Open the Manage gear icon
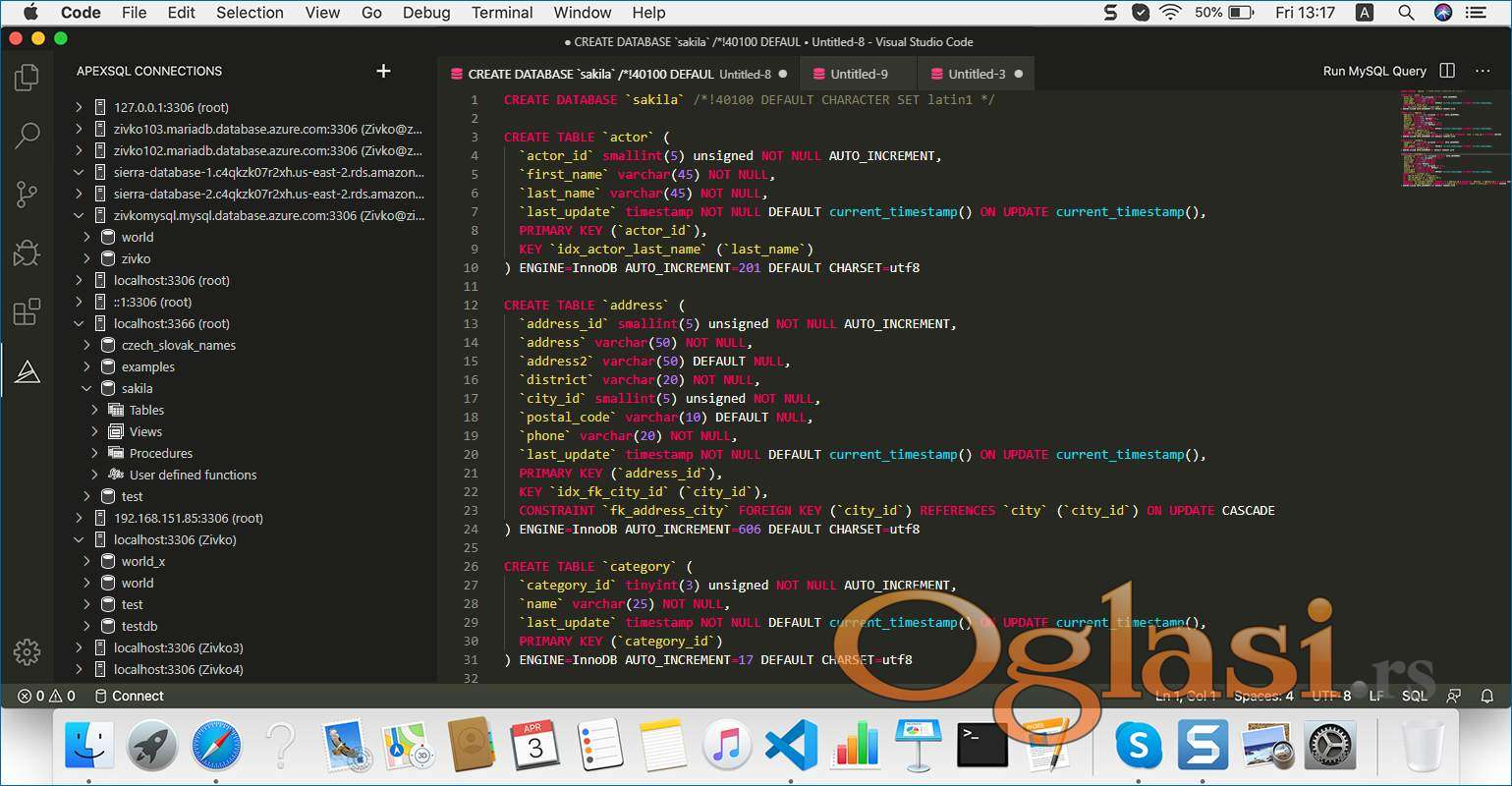This screenshot has width=1512, height=786. click(x=27, y=650)
